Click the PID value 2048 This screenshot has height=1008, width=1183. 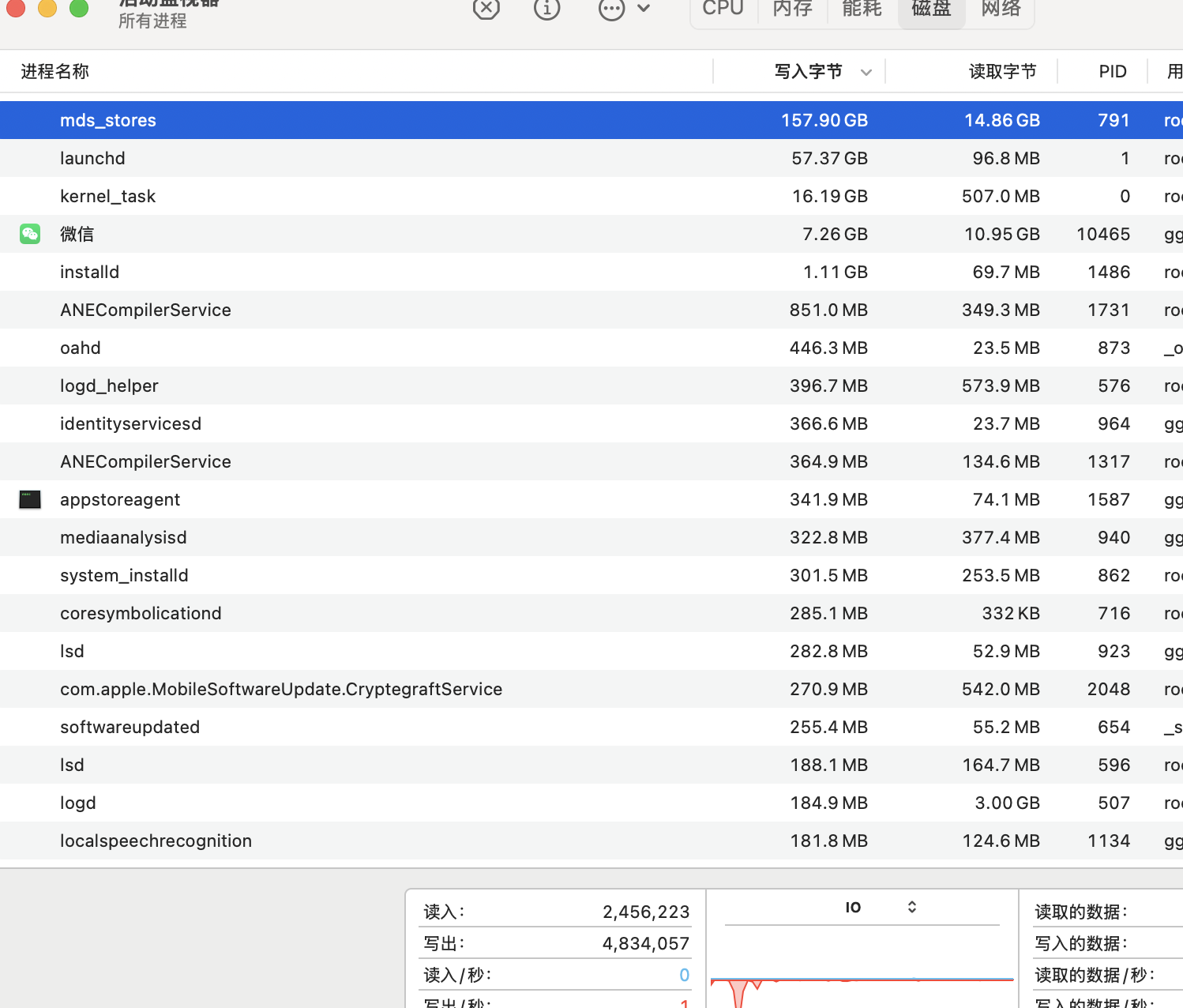pyautogui.click(x=1109, y=689)
